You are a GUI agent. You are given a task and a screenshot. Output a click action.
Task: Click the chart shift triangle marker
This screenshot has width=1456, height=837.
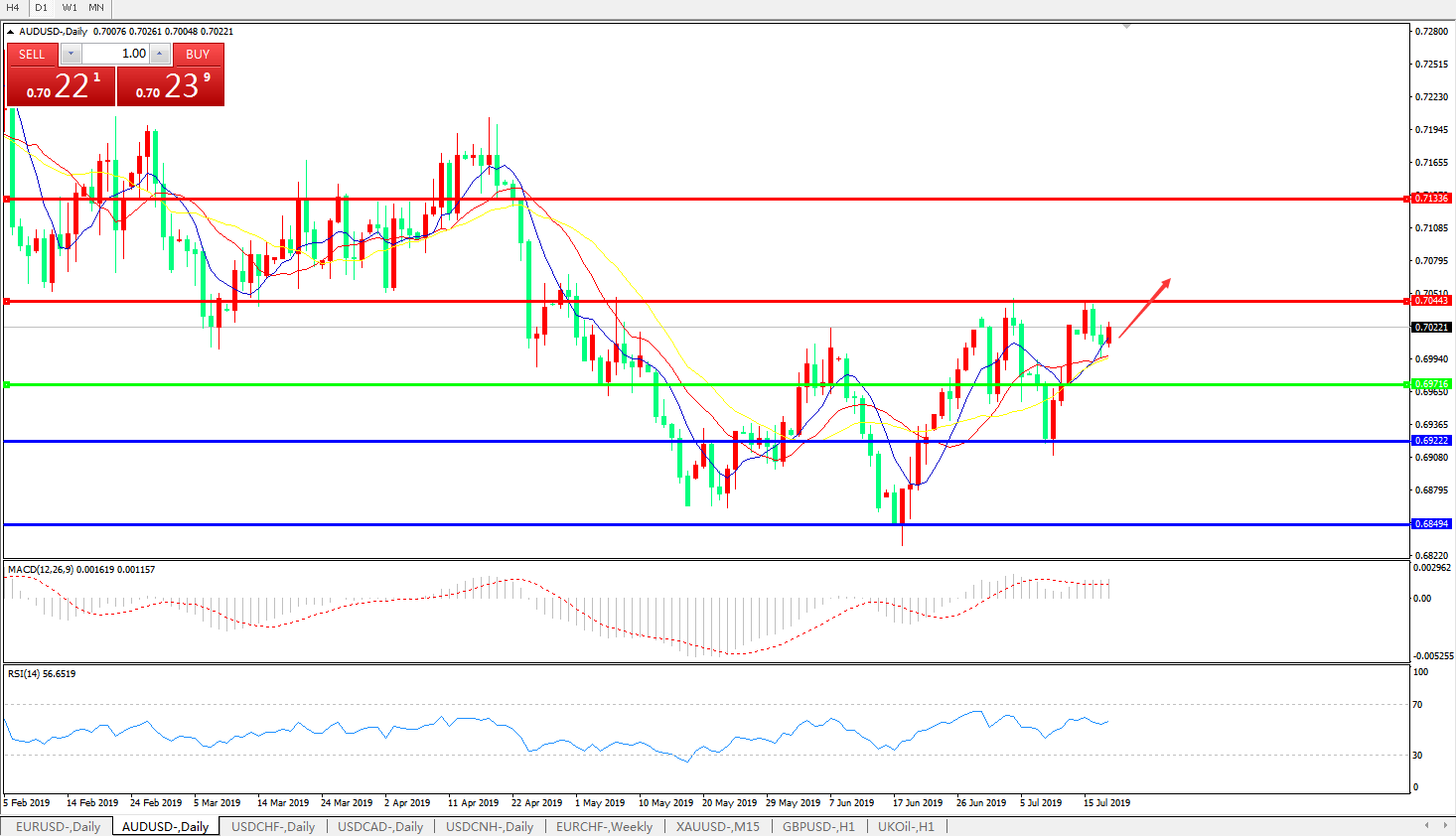coord(1126,26)
